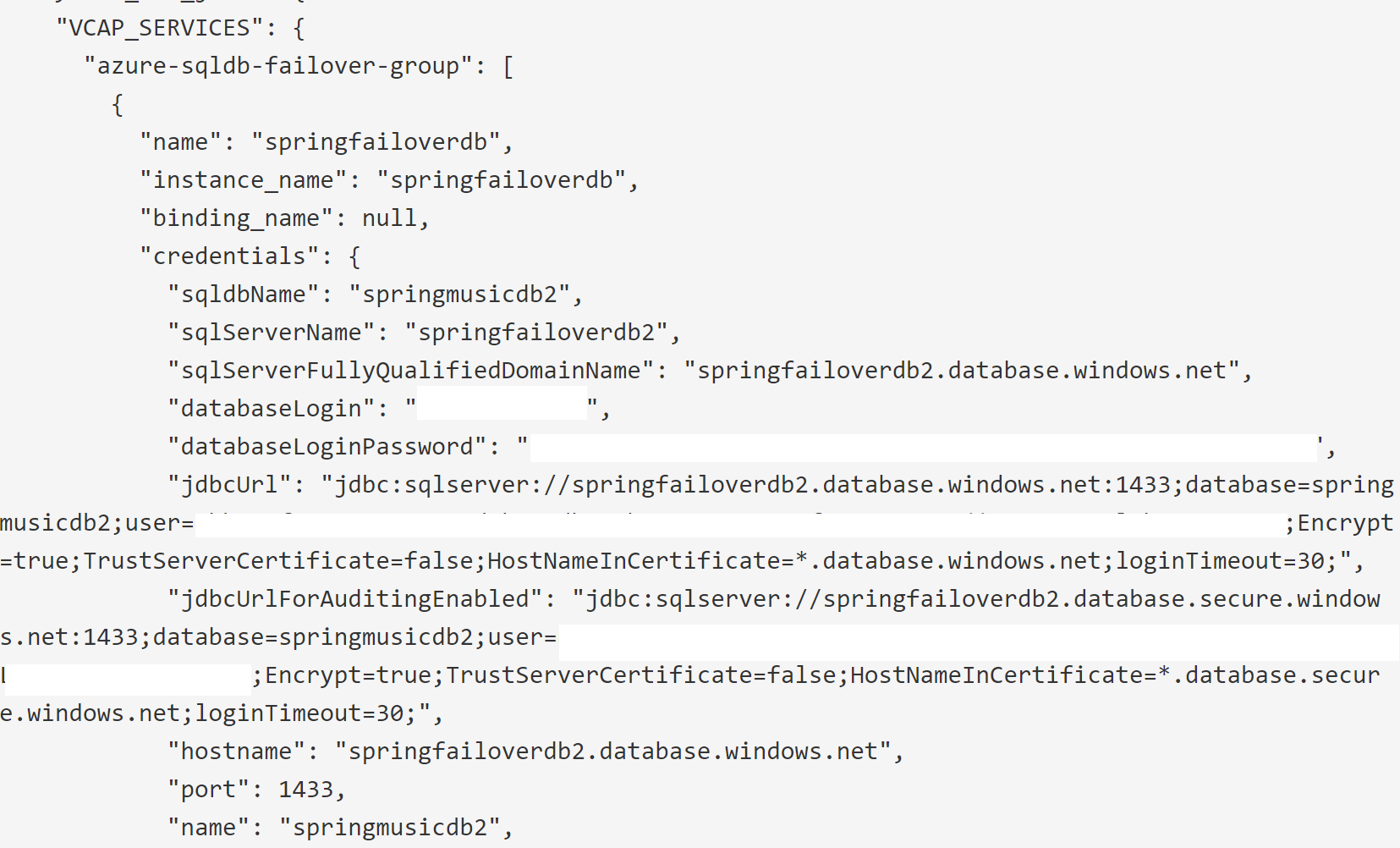Click the port value 1433
1400x848 pixels.
[x=306, y=790]
